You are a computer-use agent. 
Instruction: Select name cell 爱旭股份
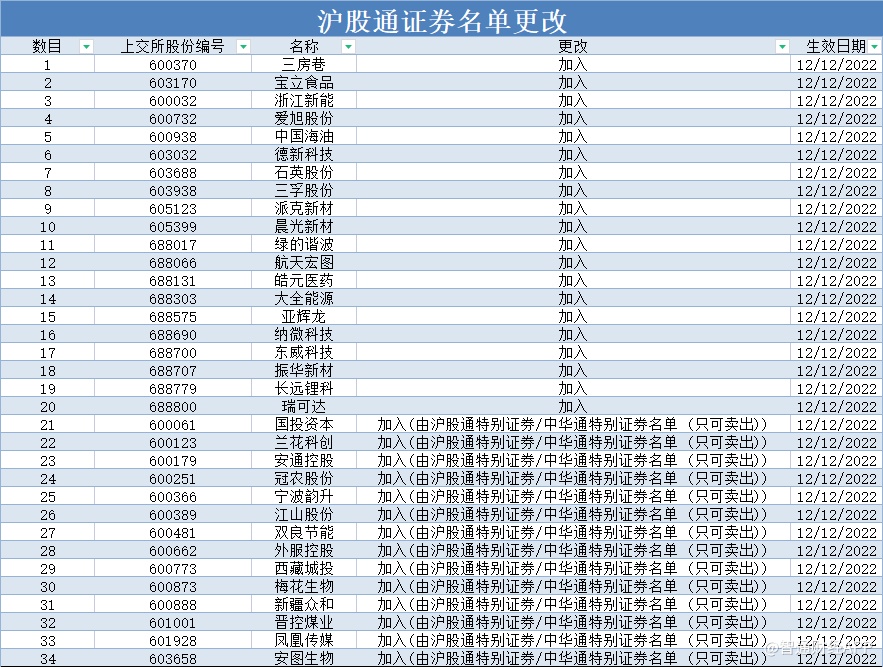[304, 118]
